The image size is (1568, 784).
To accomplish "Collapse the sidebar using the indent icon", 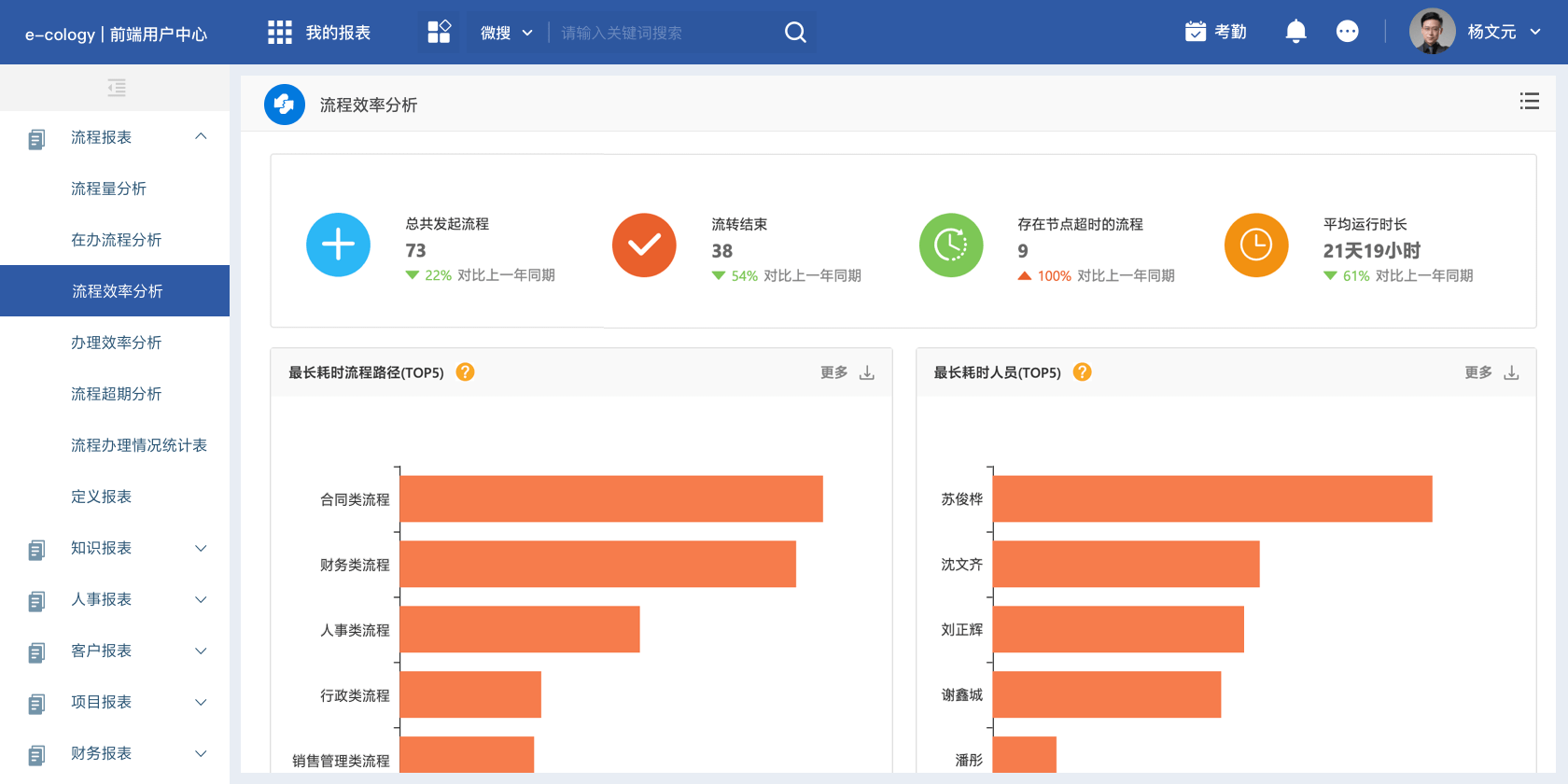I will point(117,88).
